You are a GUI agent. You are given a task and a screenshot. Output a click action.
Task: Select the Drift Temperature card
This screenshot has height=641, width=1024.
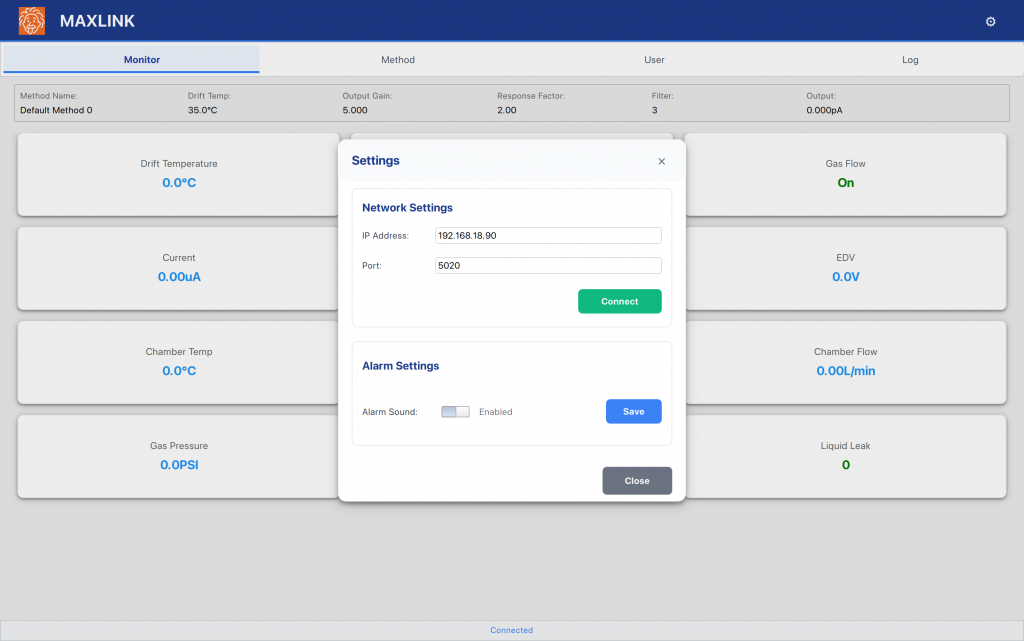pyautogui.click(x=178, y=174)
